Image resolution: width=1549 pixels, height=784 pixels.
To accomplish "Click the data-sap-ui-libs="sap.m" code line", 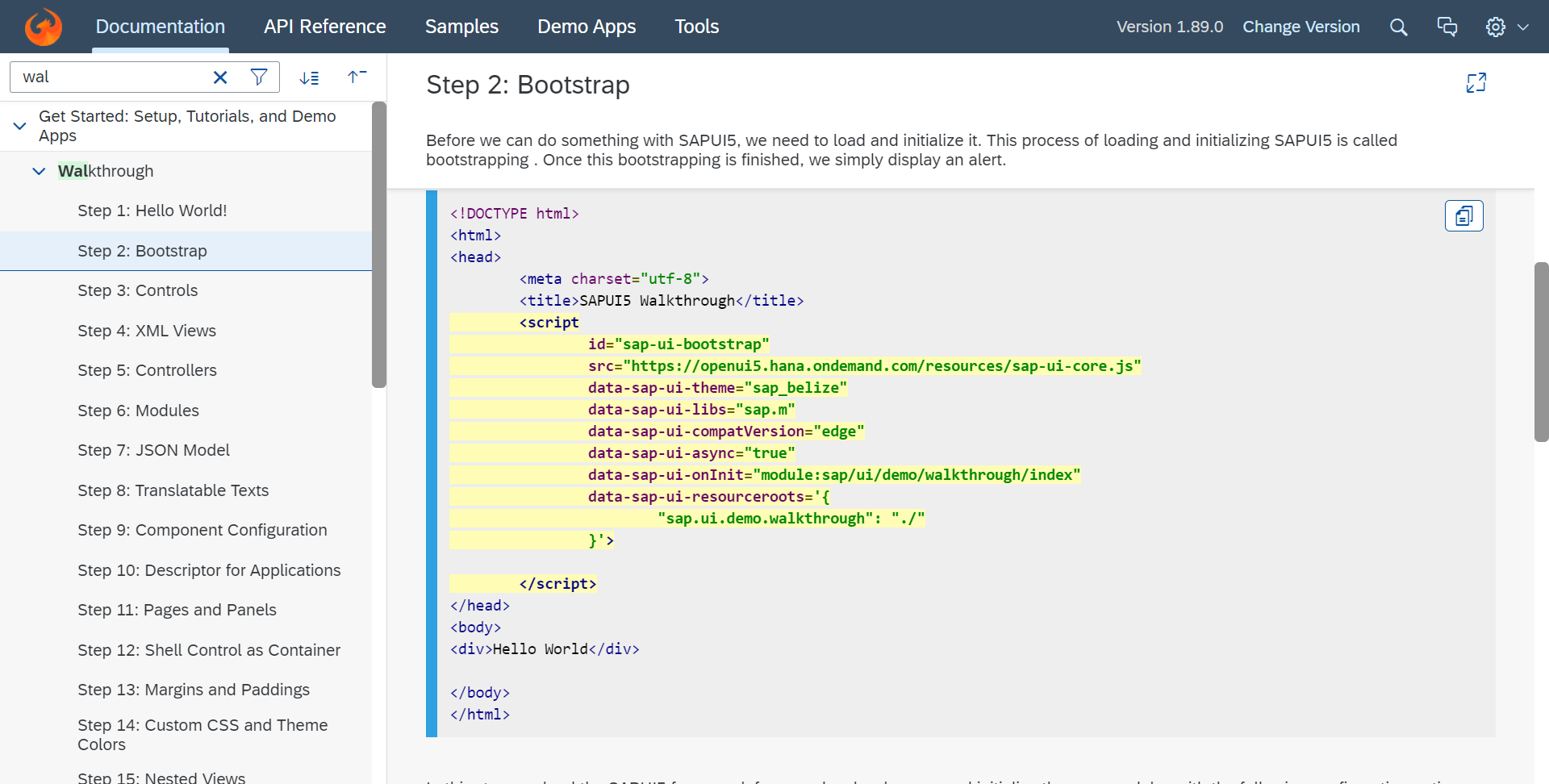I will (x=691, y=410).
